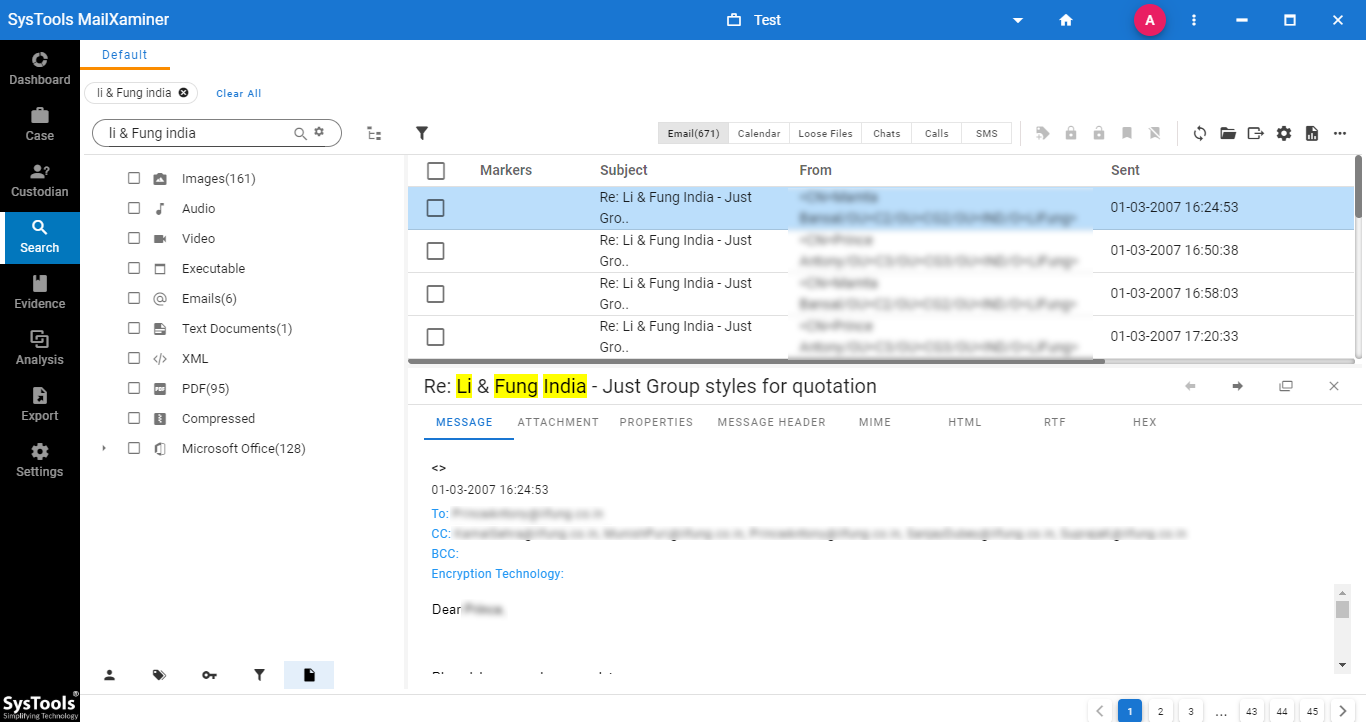
Task: Click the email list vertical scrollbar
Action: (x=1359, y=186)
